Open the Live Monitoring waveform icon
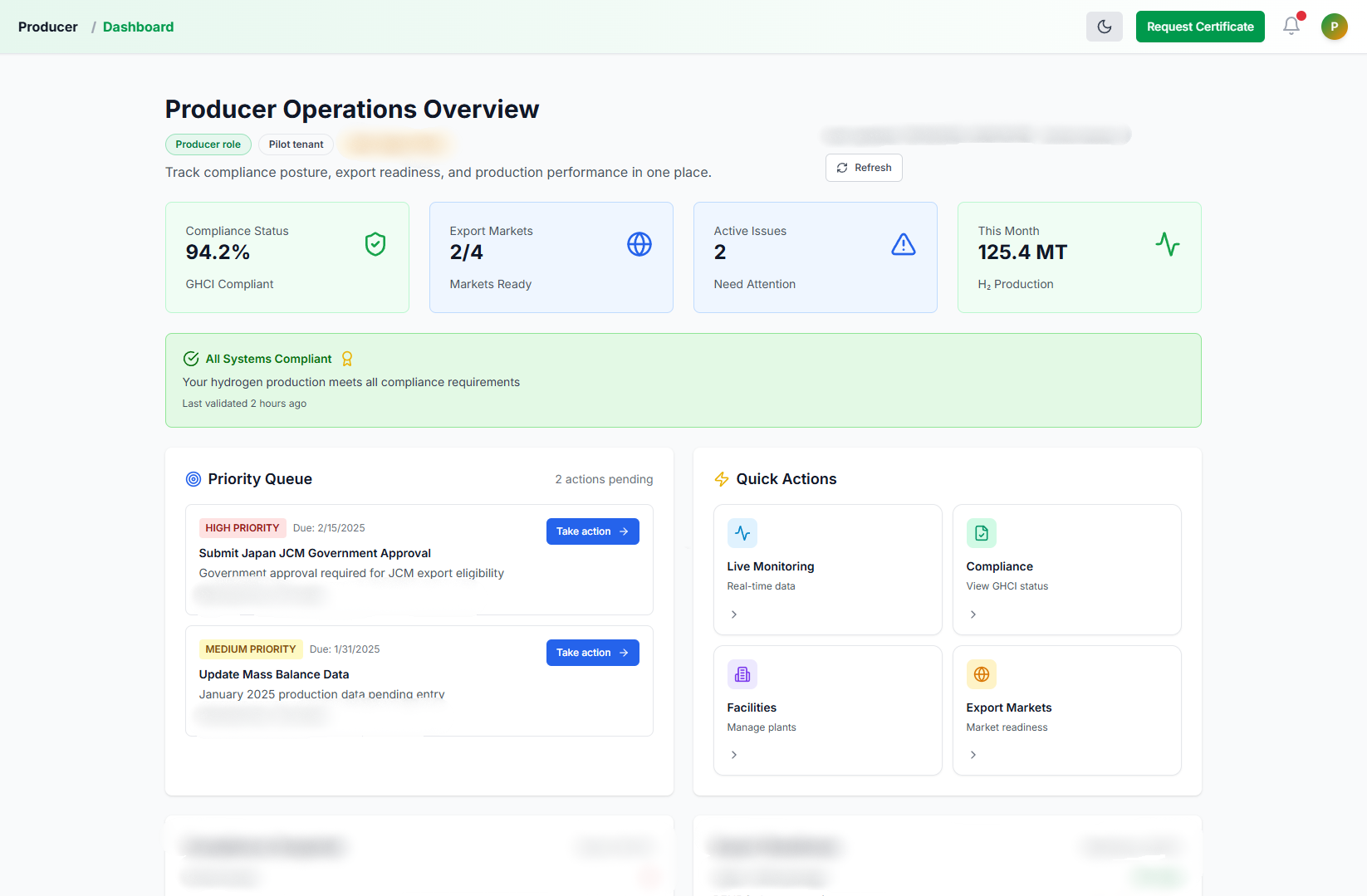Screen dimensions: 1367x896 pos(742,533)
